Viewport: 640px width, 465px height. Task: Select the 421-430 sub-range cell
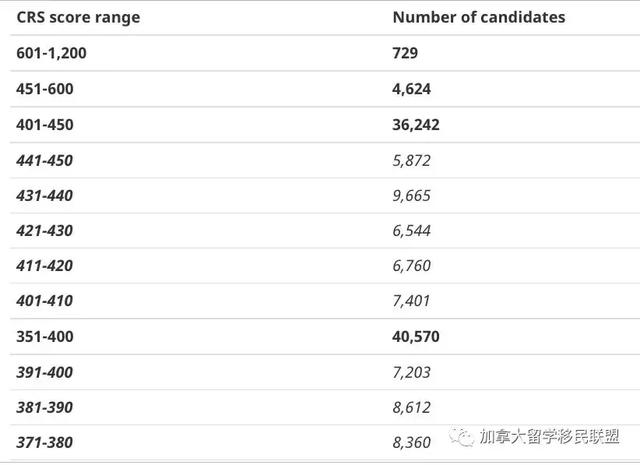point(44,231)
